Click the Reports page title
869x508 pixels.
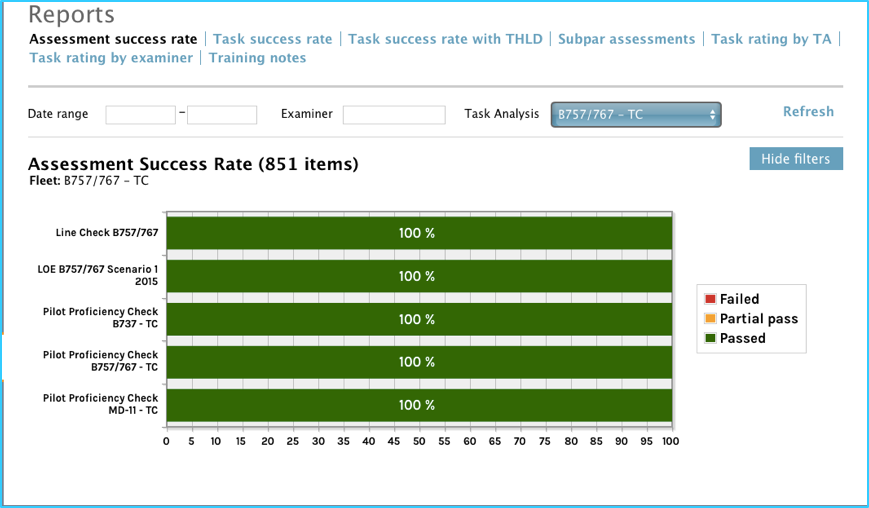pos(71,14)
